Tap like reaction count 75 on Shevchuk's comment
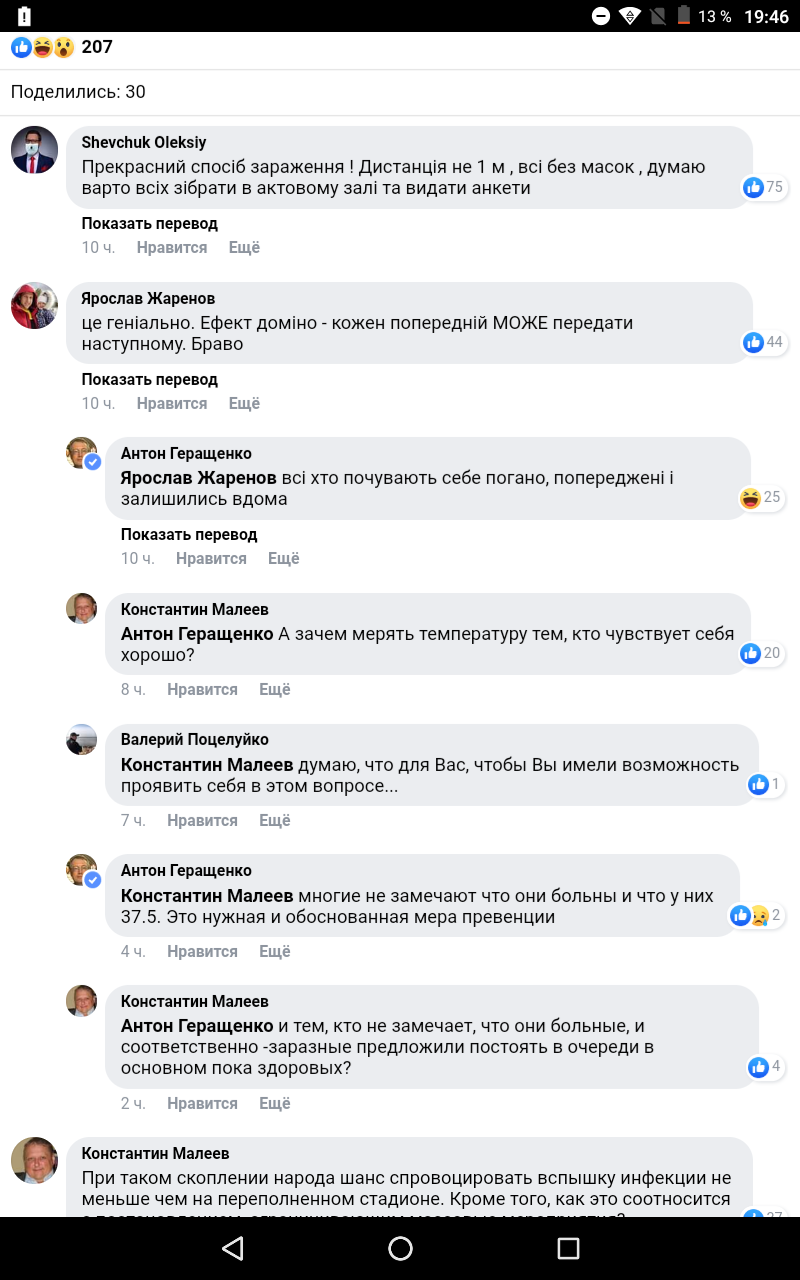The image size is (800, 1280). [x=764, y=187]
